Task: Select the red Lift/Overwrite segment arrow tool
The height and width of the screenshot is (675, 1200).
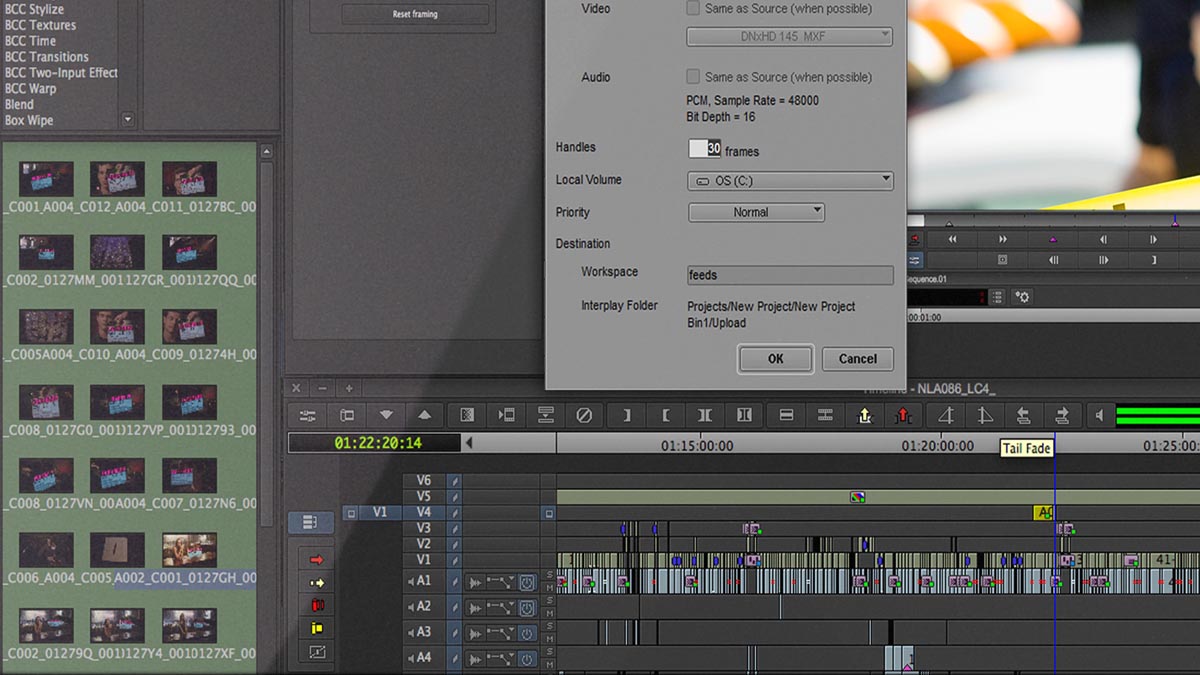Action: point(317,560)
